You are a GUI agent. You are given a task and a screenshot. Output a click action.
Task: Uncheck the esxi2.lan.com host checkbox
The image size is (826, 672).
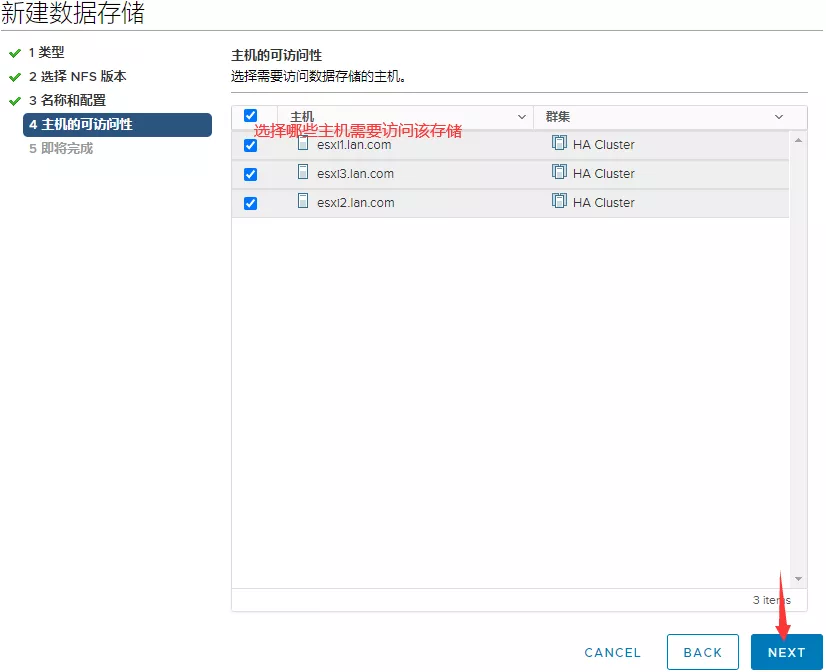pyautogui.click(x=250, y=203)
